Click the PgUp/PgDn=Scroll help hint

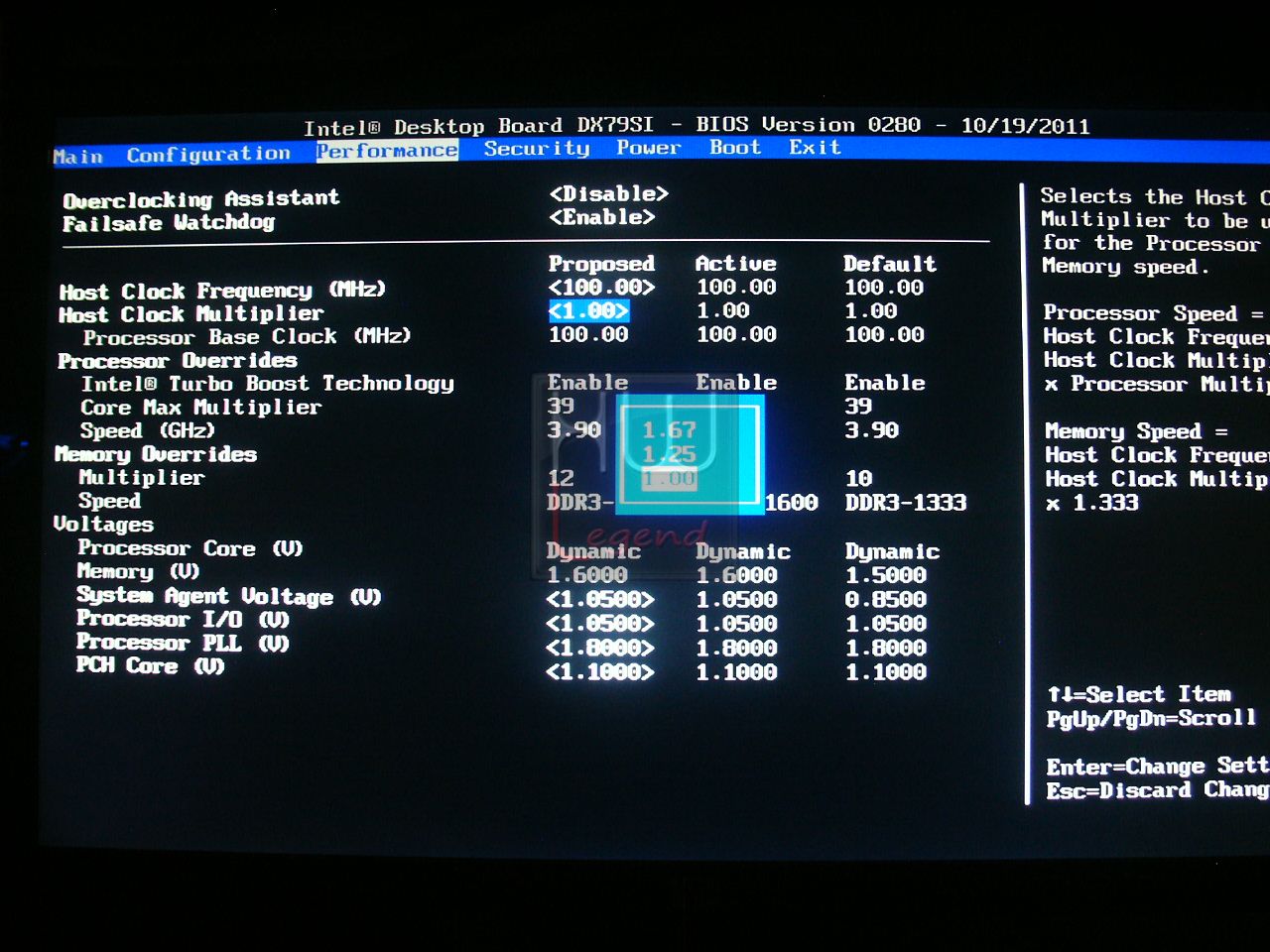point(1151,718)
